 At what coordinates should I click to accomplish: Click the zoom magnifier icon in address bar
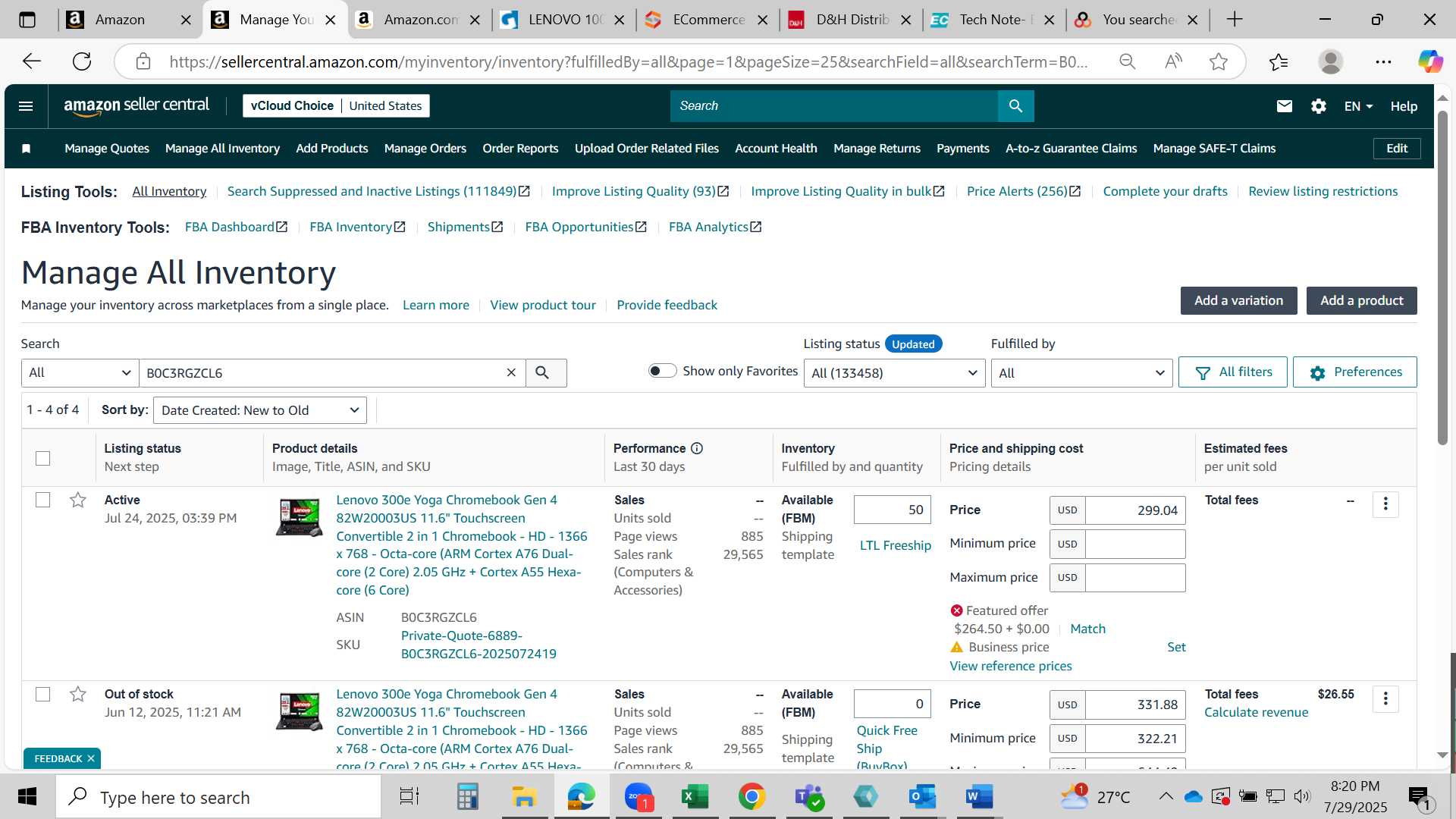[1128, 61]
